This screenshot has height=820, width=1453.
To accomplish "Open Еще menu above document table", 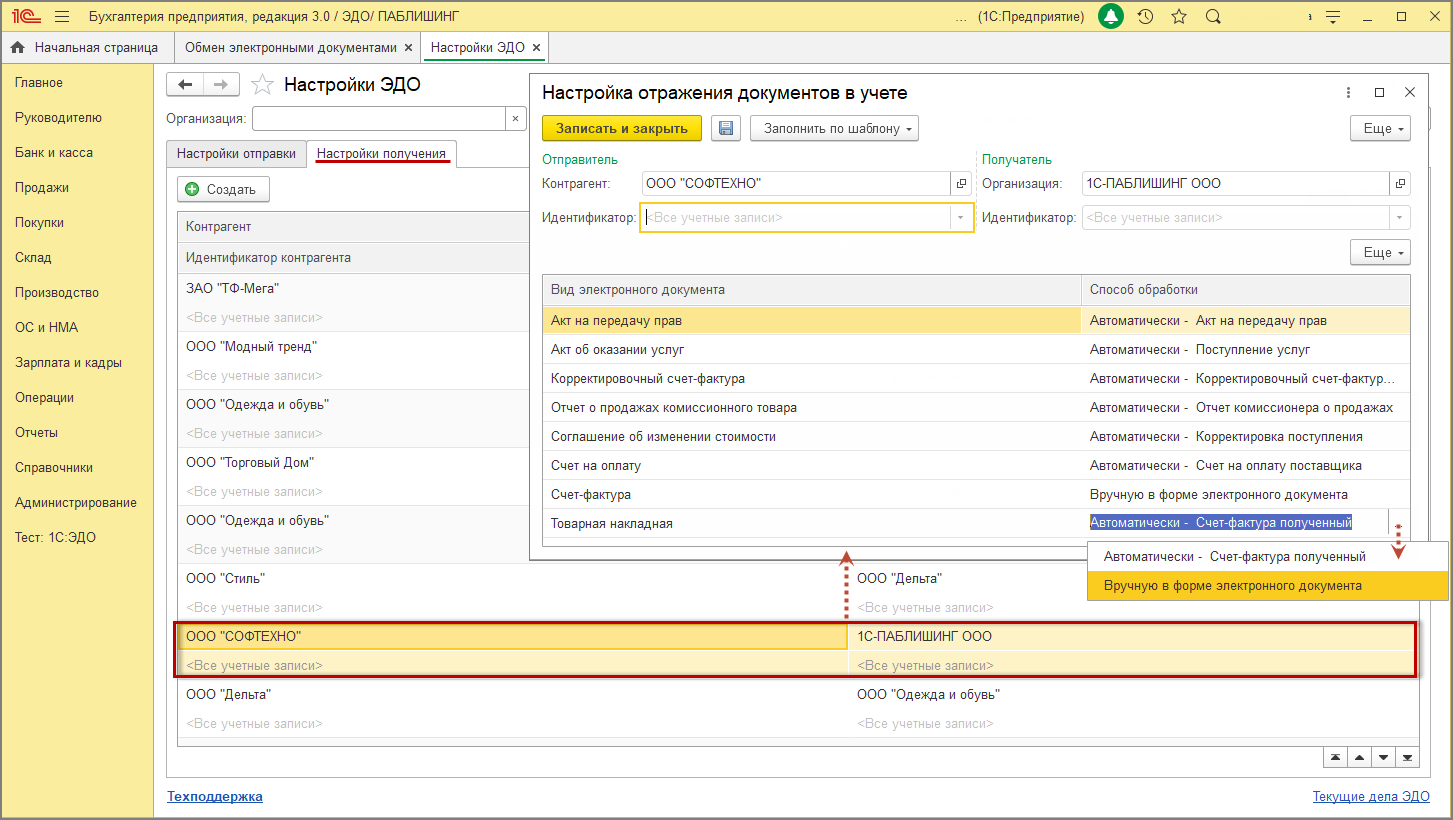I will tap(1380, 252).
